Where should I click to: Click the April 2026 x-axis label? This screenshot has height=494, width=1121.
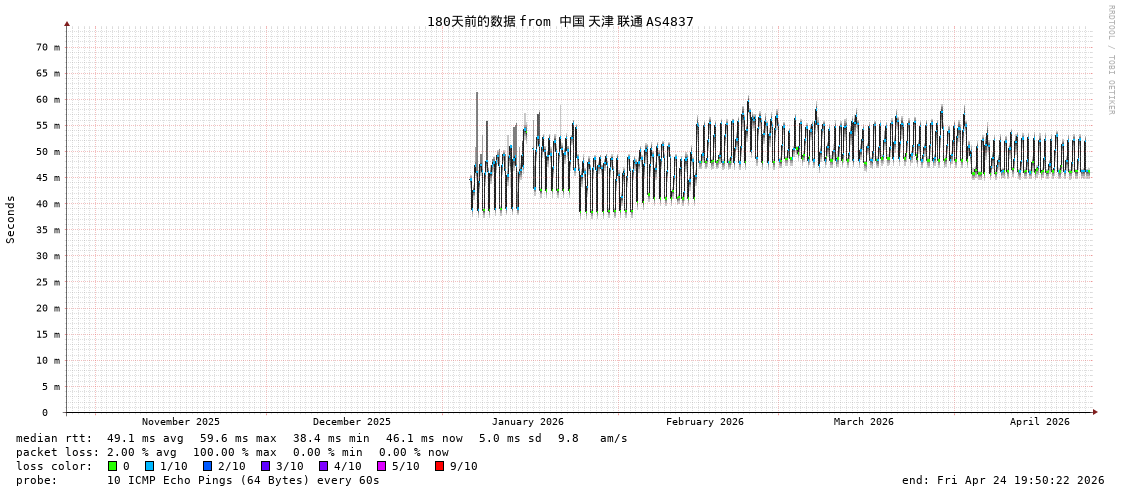click(1039, 422)
